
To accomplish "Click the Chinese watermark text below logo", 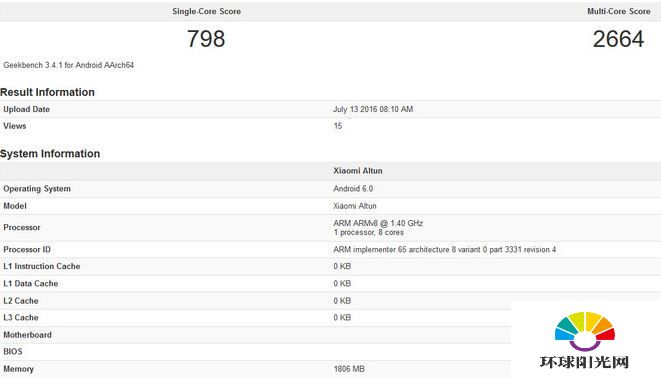I will [584, 362].
